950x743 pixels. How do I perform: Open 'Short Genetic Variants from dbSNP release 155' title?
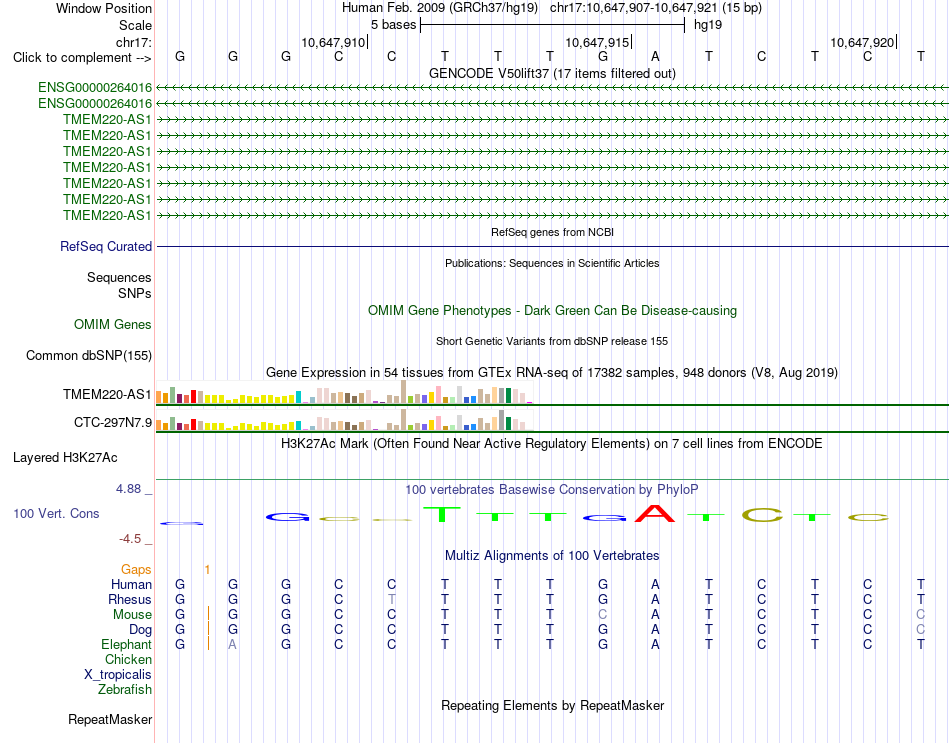point(552,341)
